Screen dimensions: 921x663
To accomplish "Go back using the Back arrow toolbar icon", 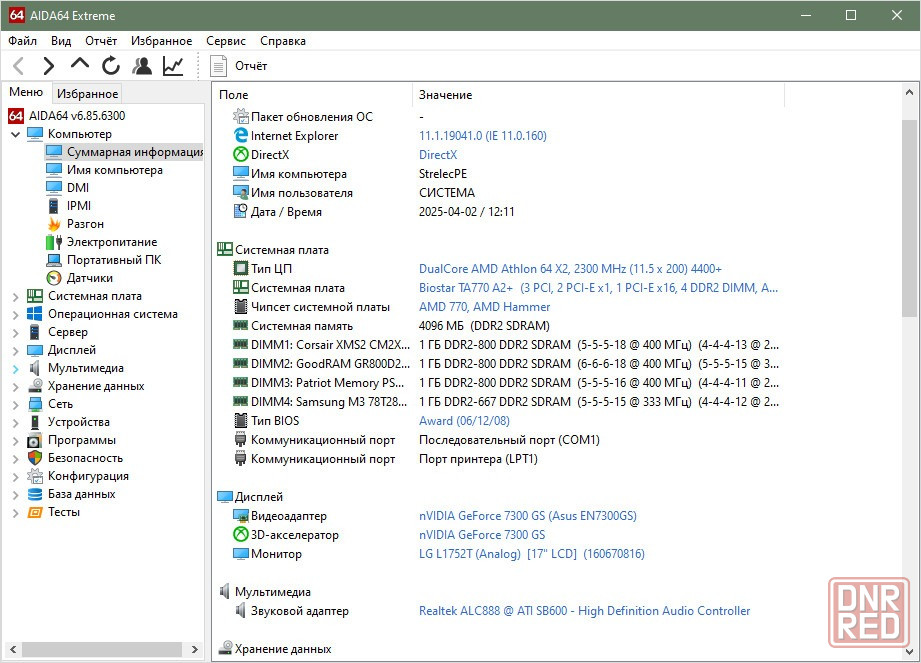I will tap(19, 66).
